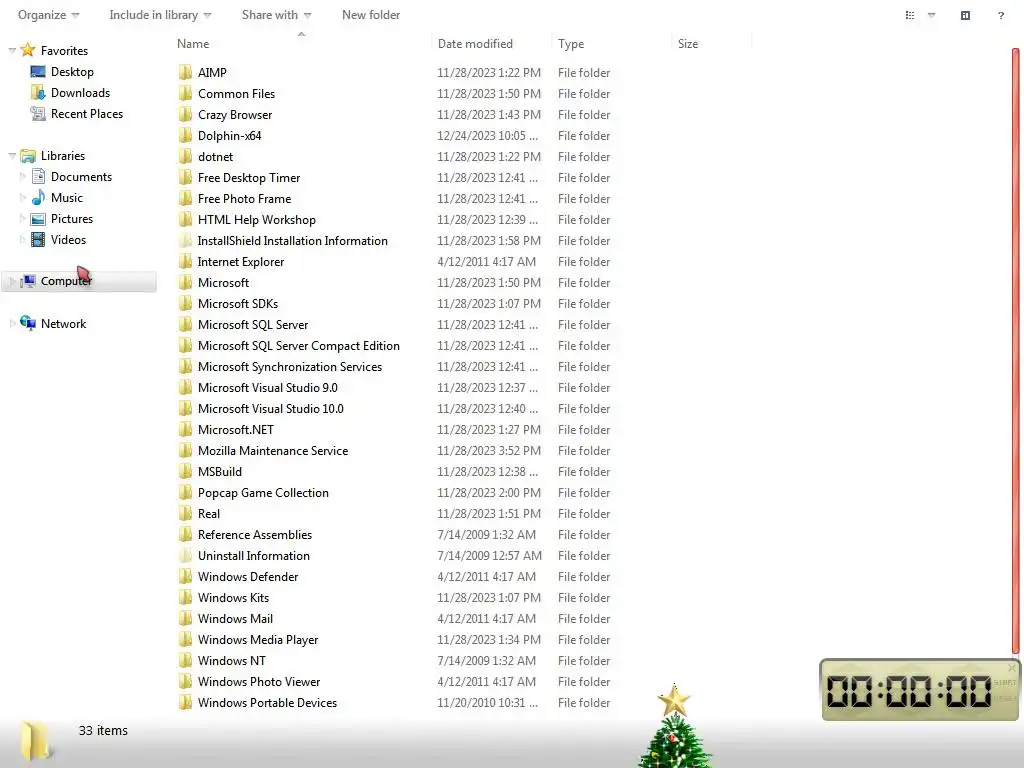
Task: Click the change view icon
Action: 910,15
